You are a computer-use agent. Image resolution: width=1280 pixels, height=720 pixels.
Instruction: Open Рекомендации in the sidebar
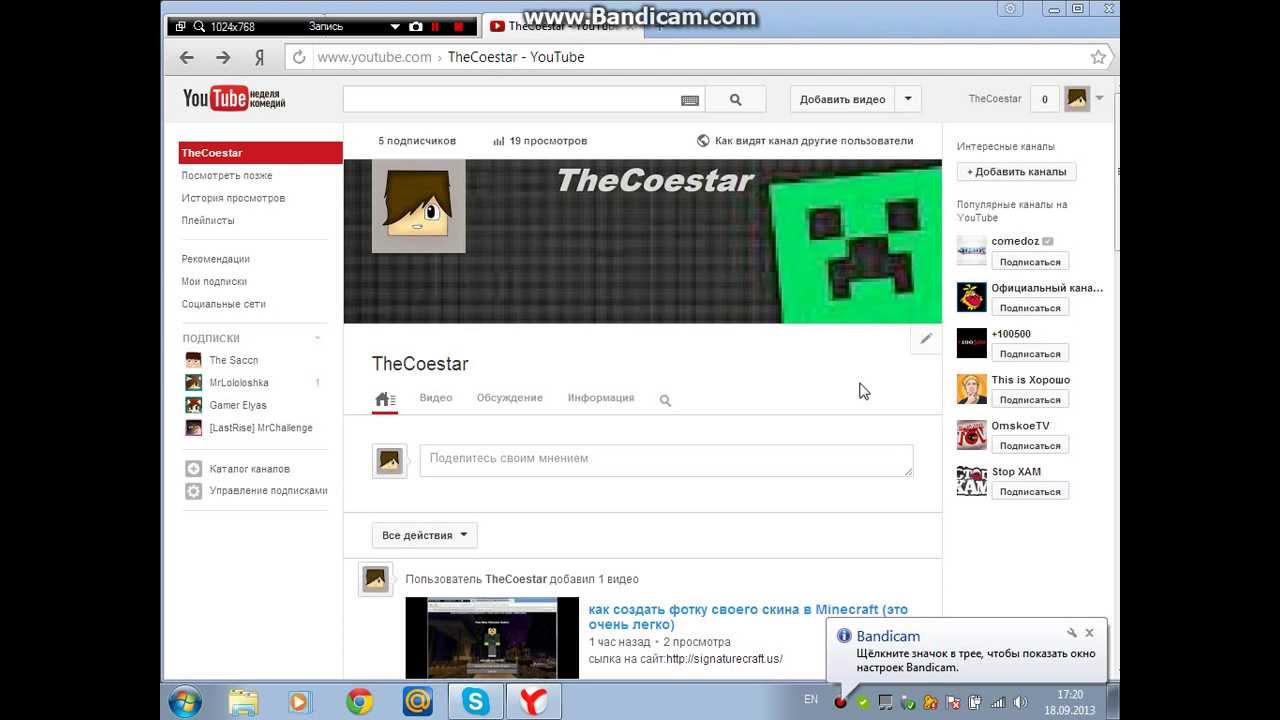click(216, 259)
